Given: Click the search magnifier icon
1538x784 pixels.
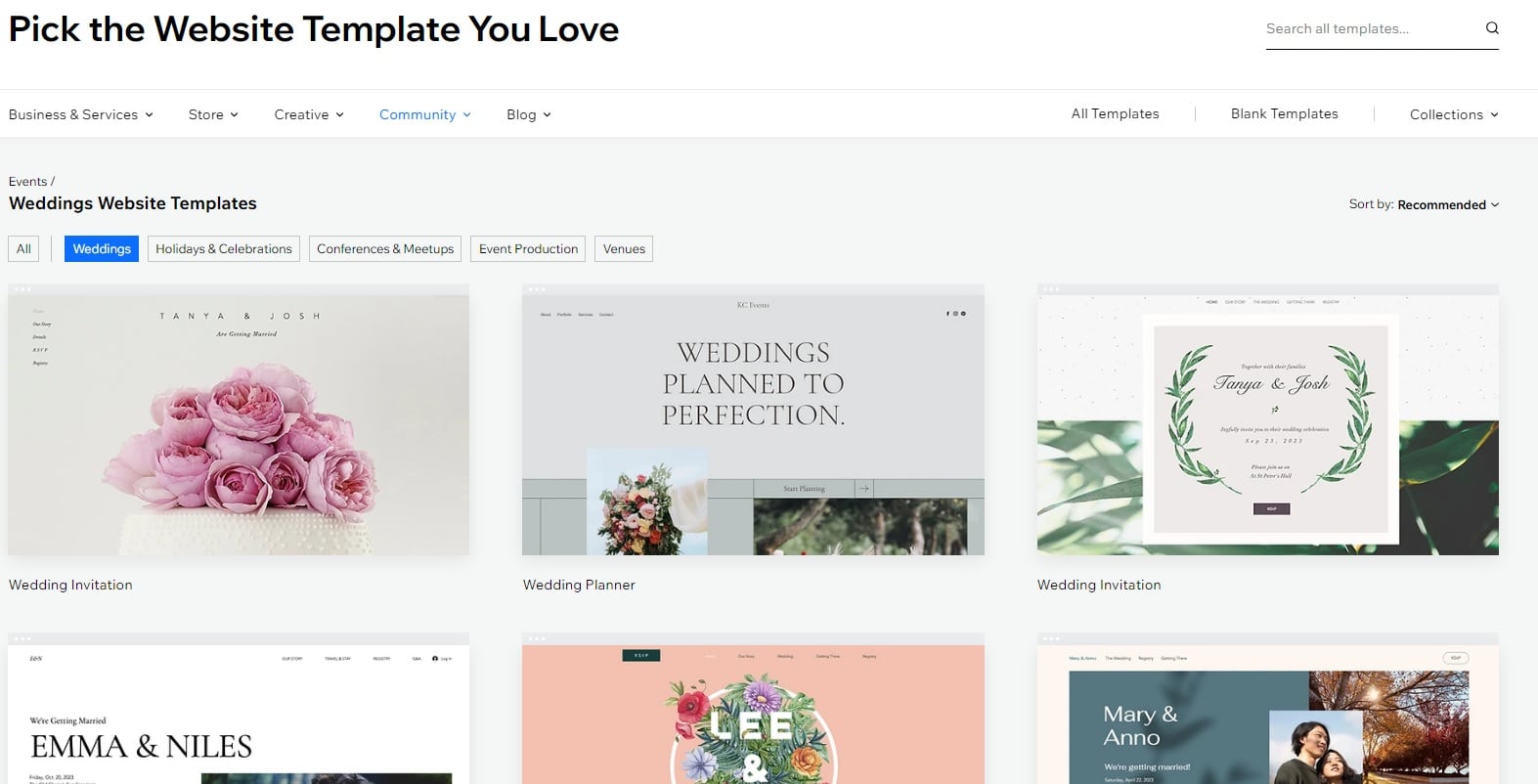Looking at the screenshot, I should coord(1492,28).
